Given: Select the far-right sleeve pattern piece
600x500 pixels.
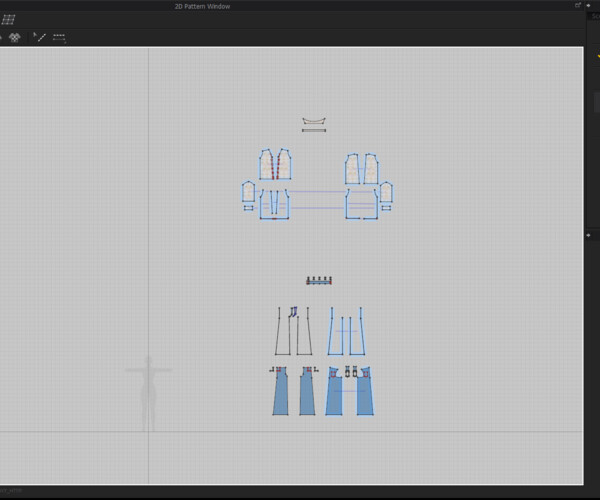Looking at the screenshot, I should pos(386,192).
